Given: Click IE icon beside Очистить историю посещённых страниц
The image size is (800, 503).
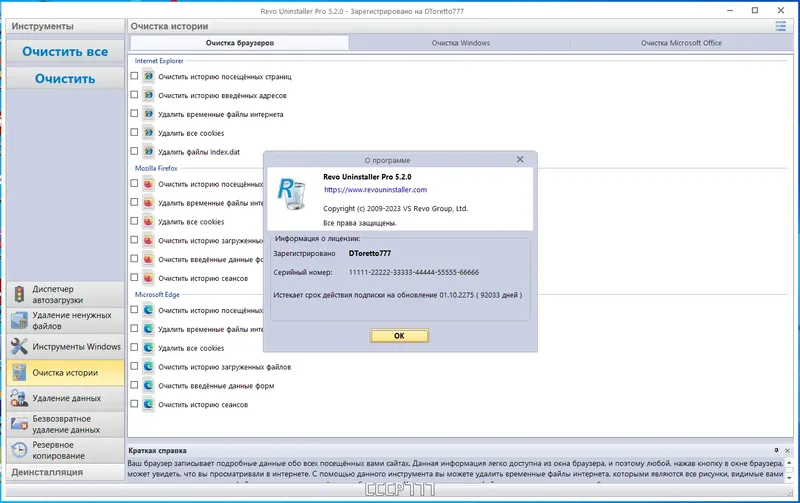Looking at the screenshot, I should pyautogui.click(x=148, y=76).
